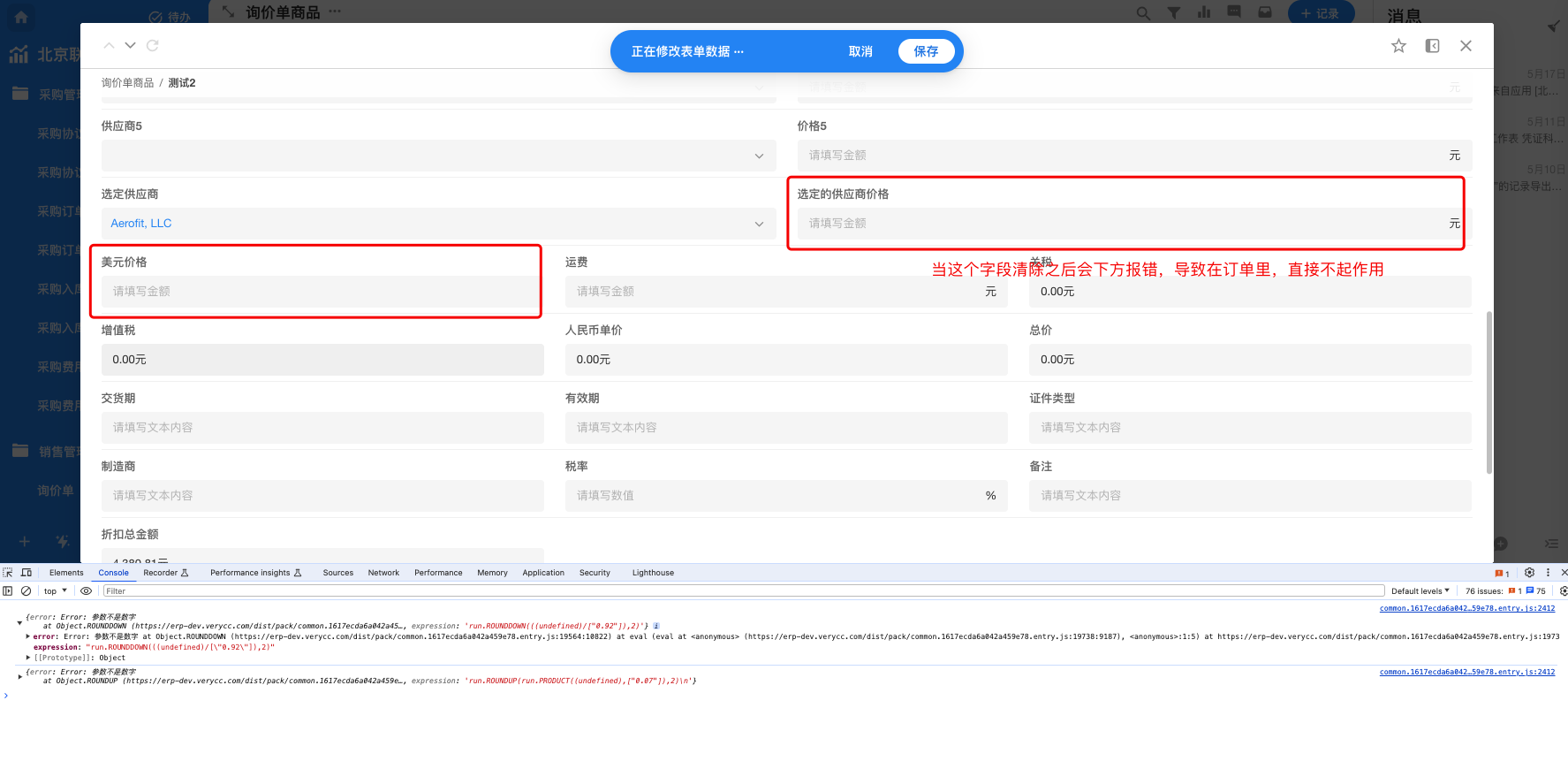Toggle DevTools device toolbar icon
Screen dimensions: 1568x769
(27, 573)
